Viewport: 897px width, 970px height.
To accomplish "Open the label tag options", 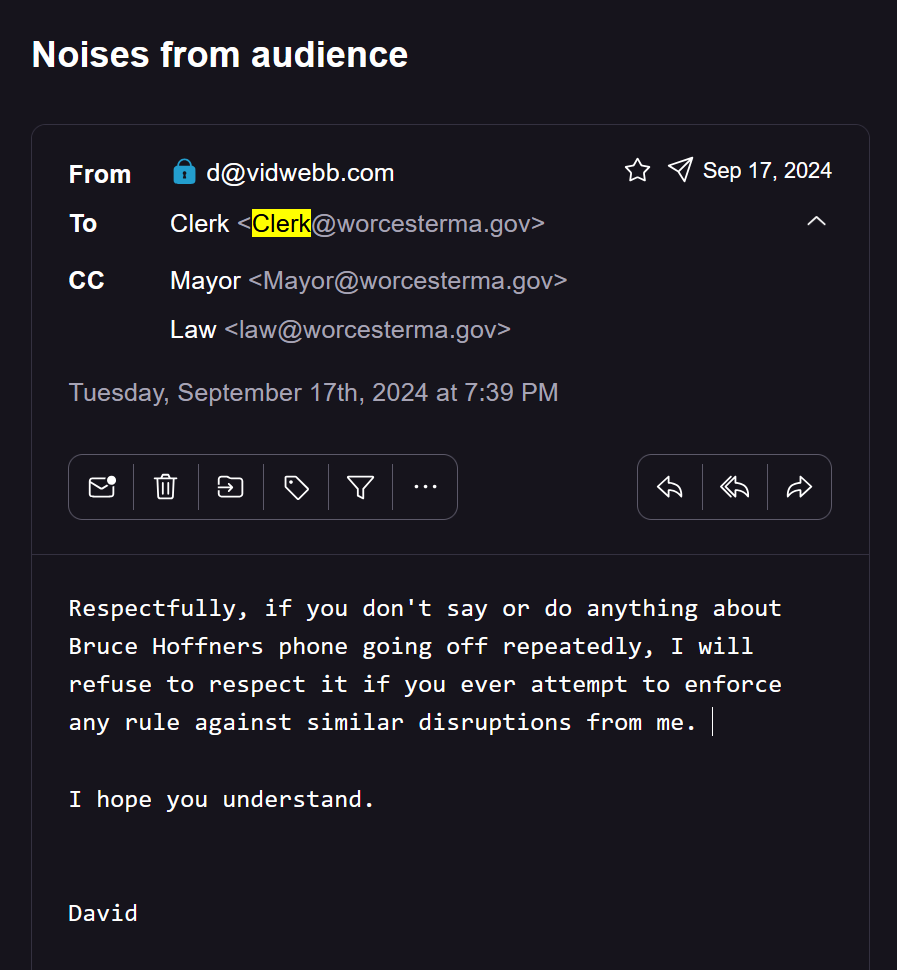I will coord(296,487).
